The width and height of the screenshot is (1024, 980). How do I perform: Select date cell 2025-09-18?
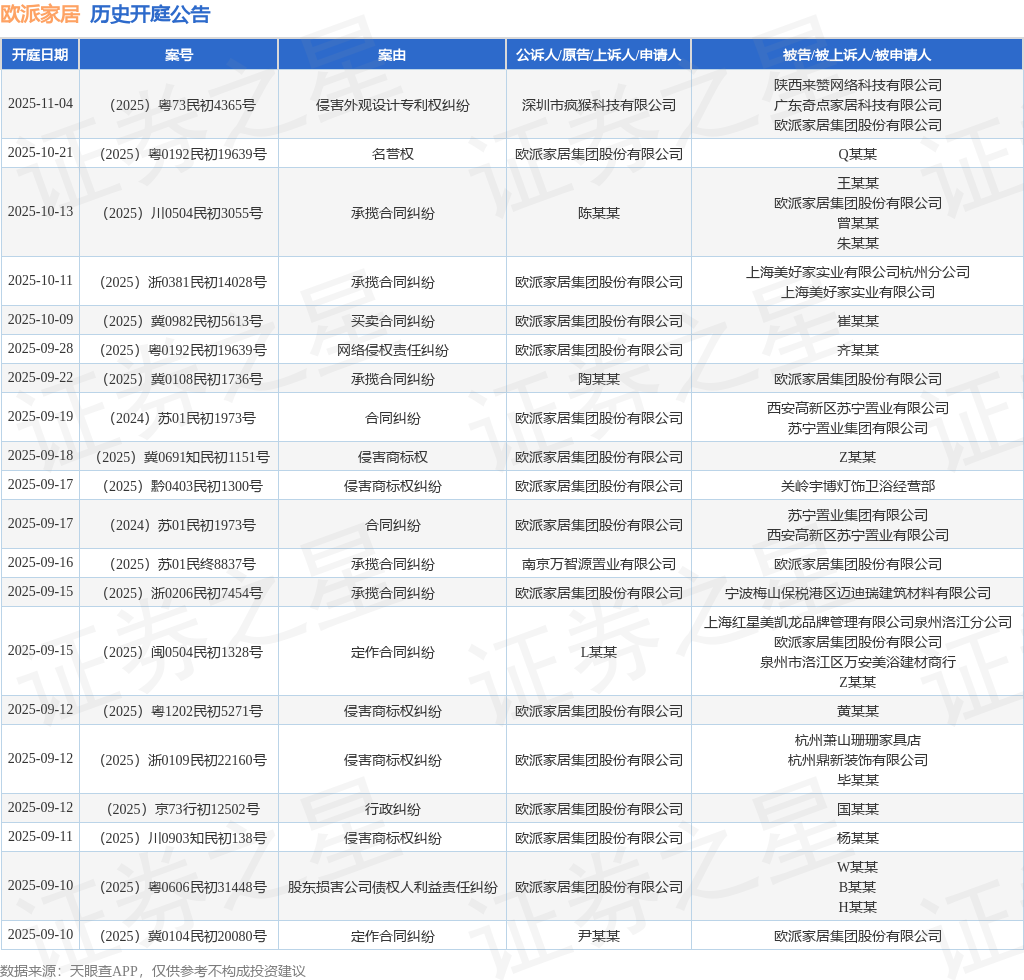(x=40, y=456)
